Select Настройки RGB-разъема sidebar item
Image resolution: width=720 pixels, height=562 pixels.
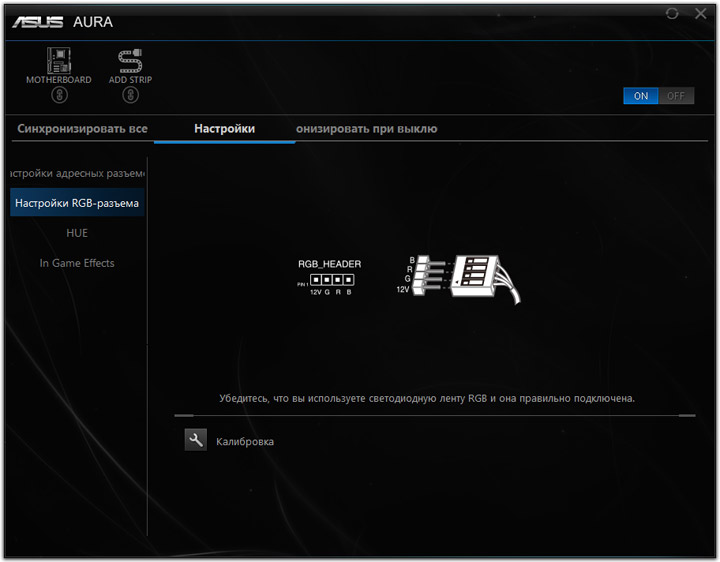[77, 203]
